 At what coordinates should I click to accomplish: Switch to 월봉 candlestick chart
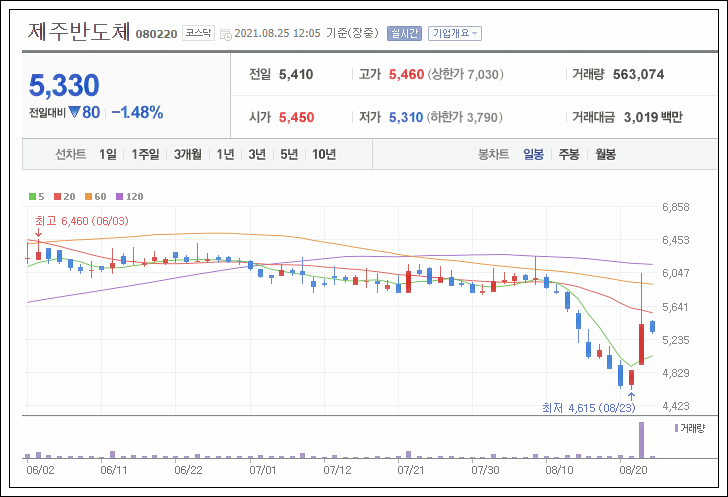click(x=605, y=154)
